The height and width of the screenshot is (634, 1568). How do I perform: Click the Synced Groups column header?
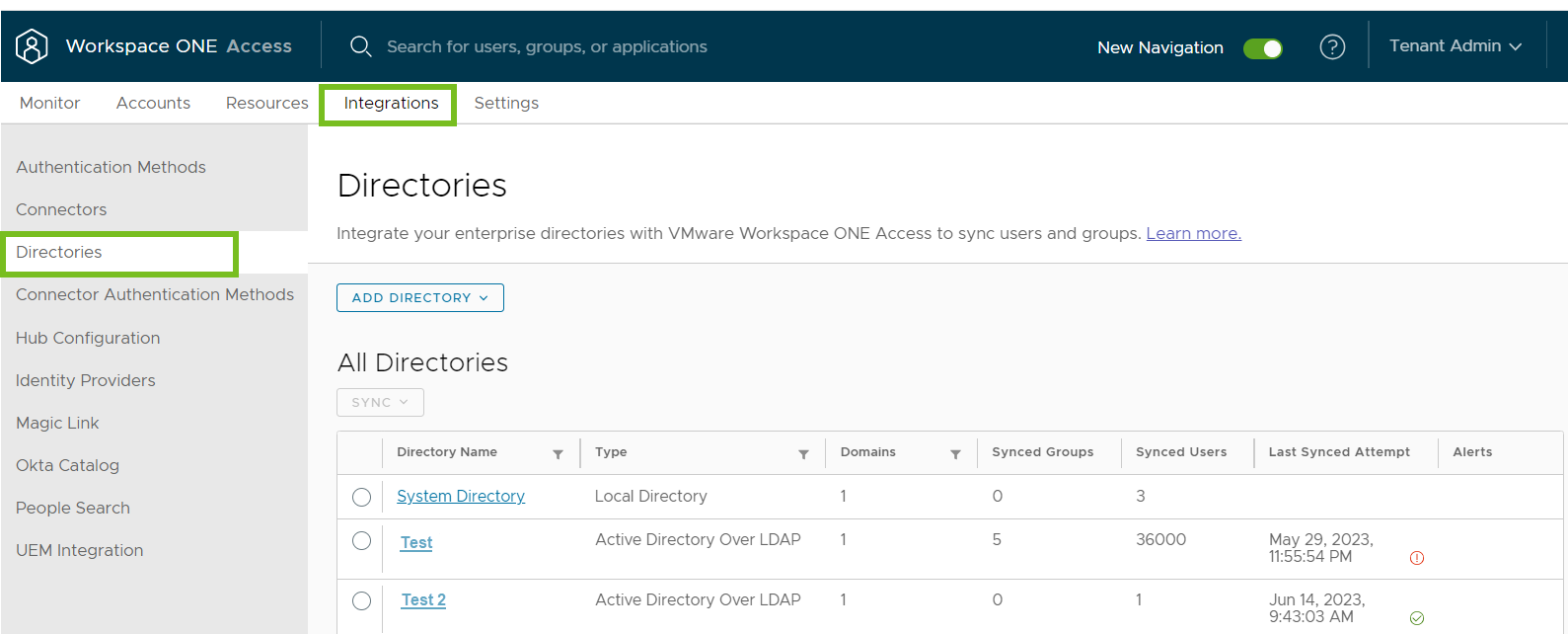point(1042,452)
